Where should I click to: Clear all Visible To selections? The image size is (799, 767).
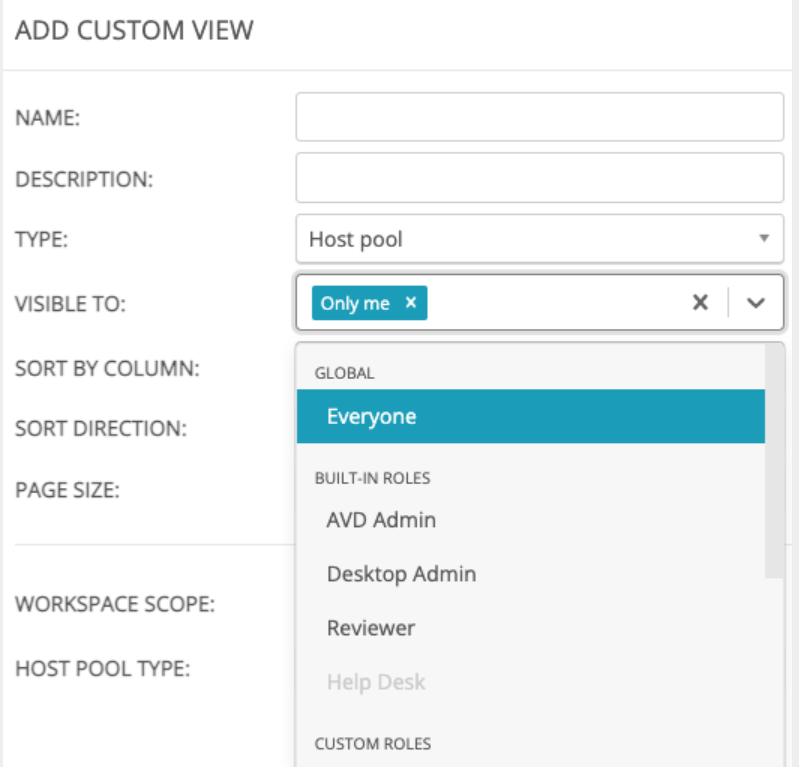[x=701, y=303]
